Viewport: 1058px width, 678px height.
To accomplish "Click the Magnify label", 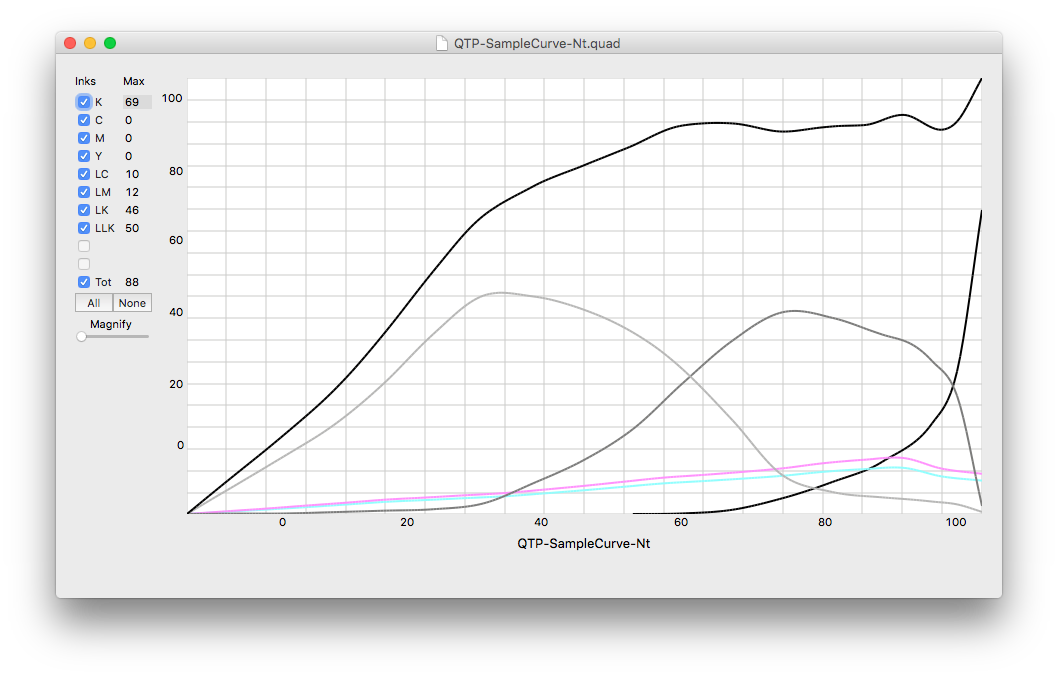I will click(111, 324).
